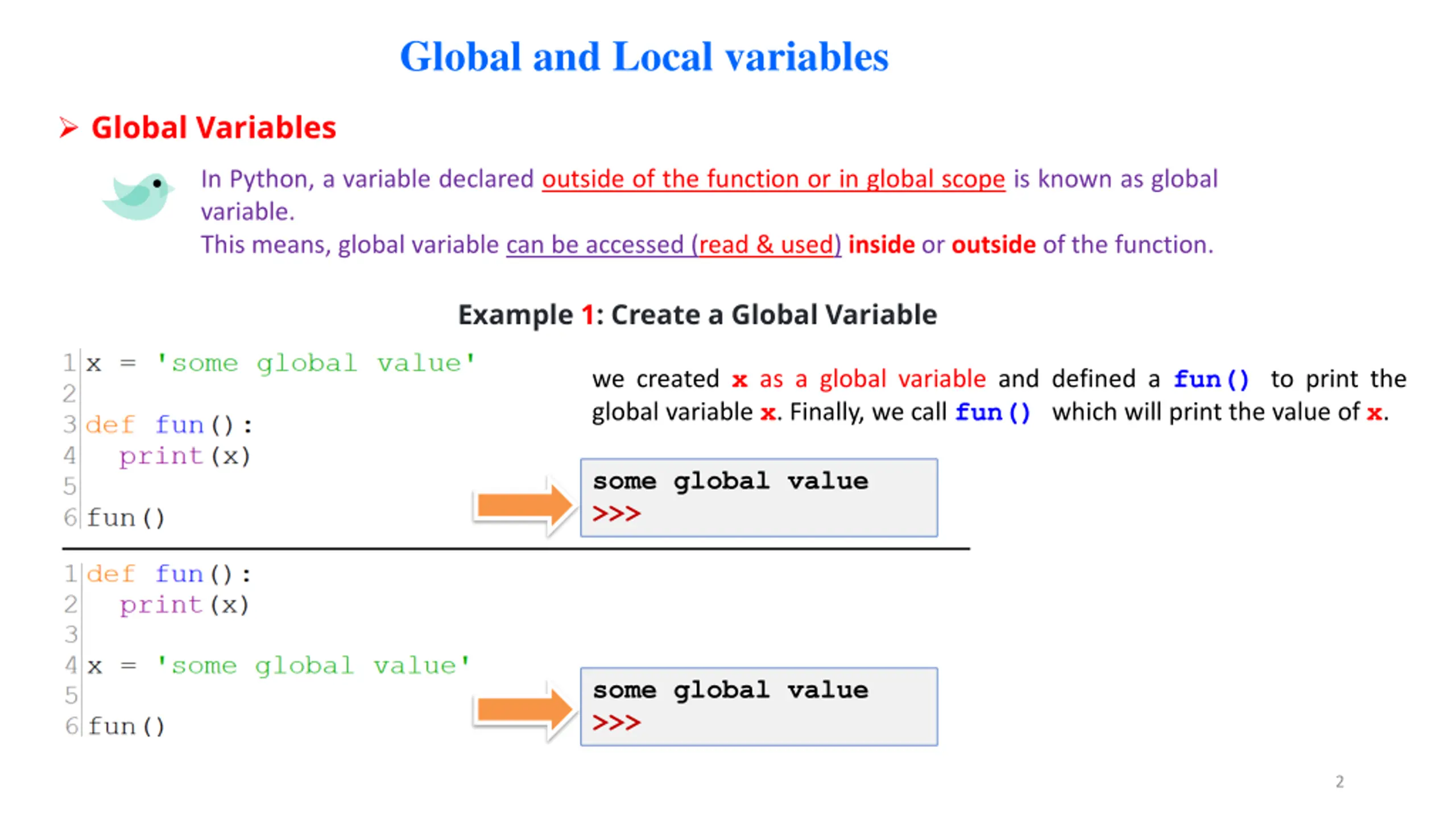Click the '>>>' prompt in the first output box
This screenshot has height=819, width=1456.
point(617,514)
